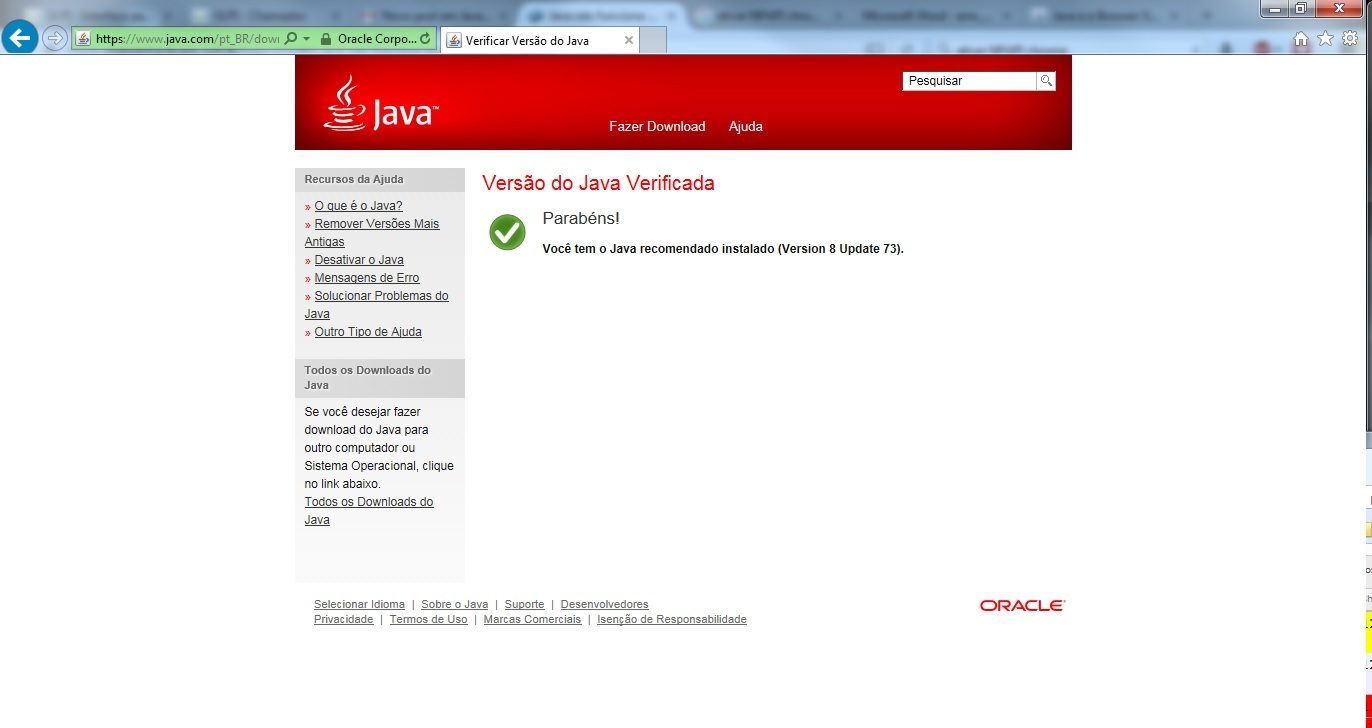This screenshot has height=728, width=1372.
Task: Click the 'Termos de Uso' footer link
Action: pos(428,619)
